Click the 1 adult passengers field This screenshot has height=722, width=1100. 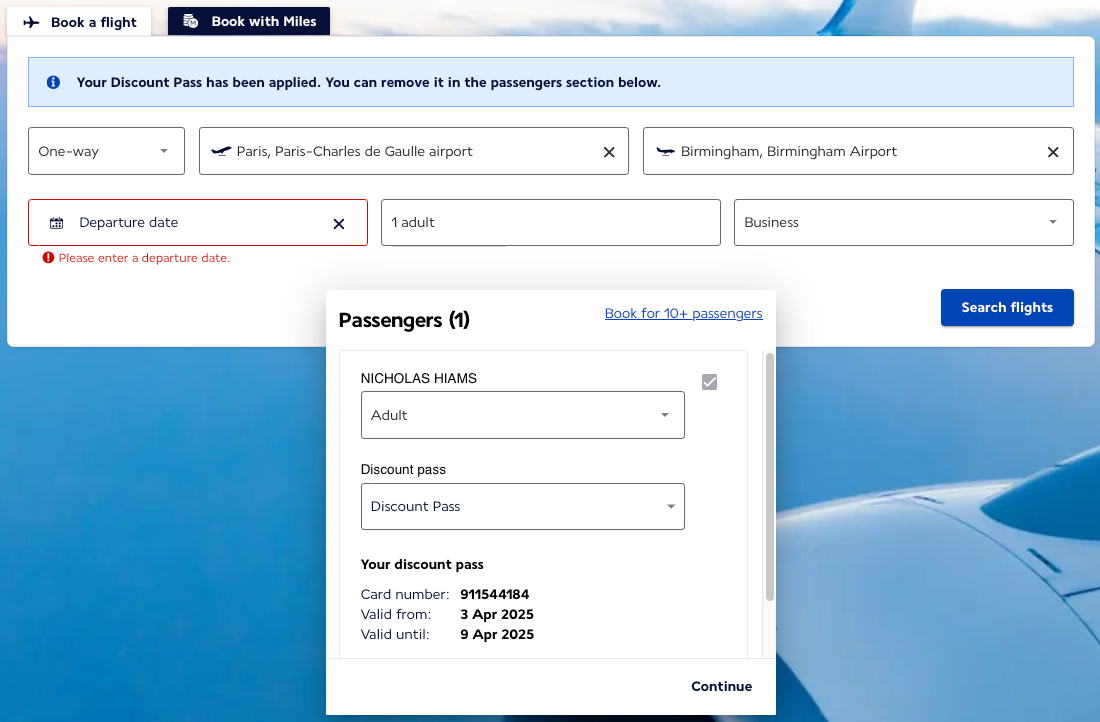click(551, 222)
